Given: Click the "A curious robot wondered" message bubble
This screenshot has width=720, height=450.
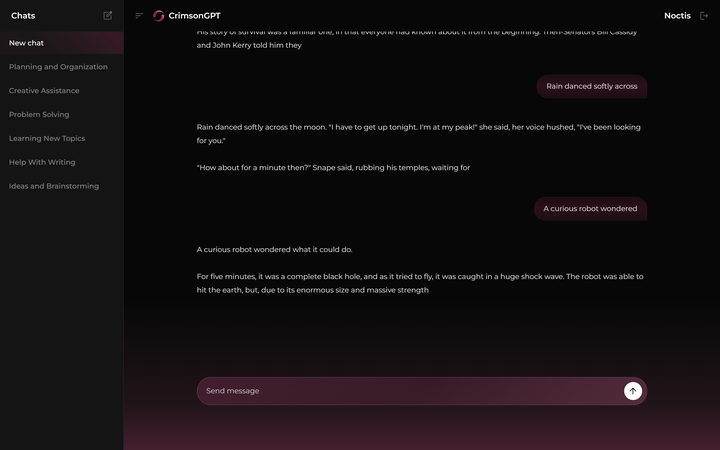Looking at the screenshot, I should [x=590, y=209].
